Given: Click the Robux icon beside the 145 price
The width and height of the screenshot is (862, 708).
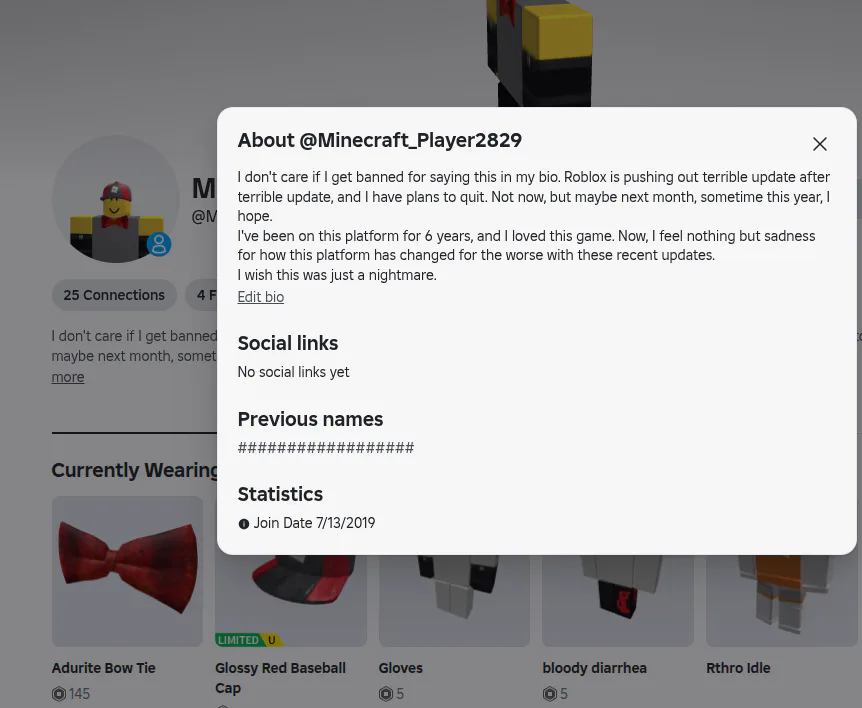Looking at the screenshot, I should tap(59, 694).
